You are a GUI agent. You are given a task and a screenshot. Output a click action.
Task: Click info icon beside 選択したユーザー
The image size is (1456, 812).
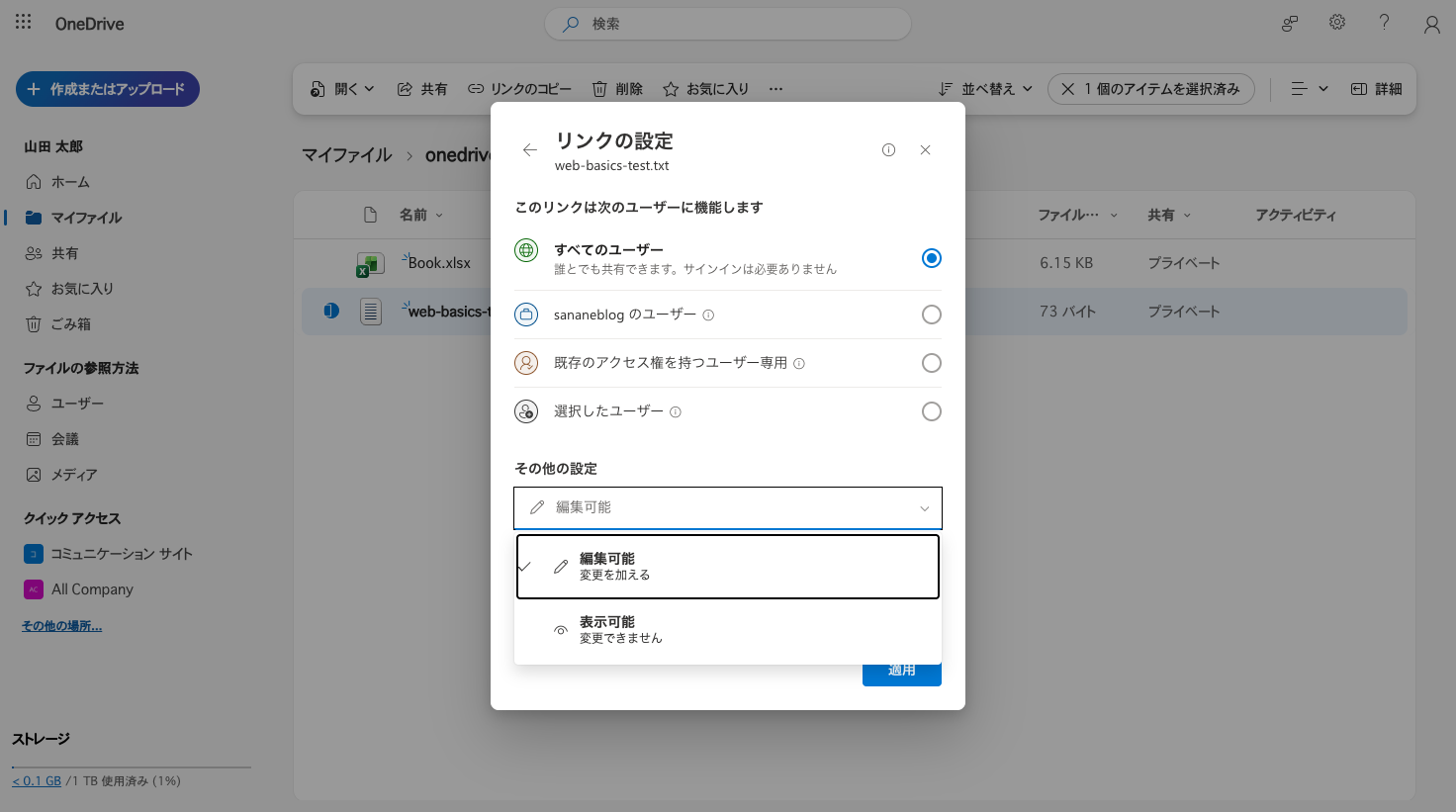[676, 412]
